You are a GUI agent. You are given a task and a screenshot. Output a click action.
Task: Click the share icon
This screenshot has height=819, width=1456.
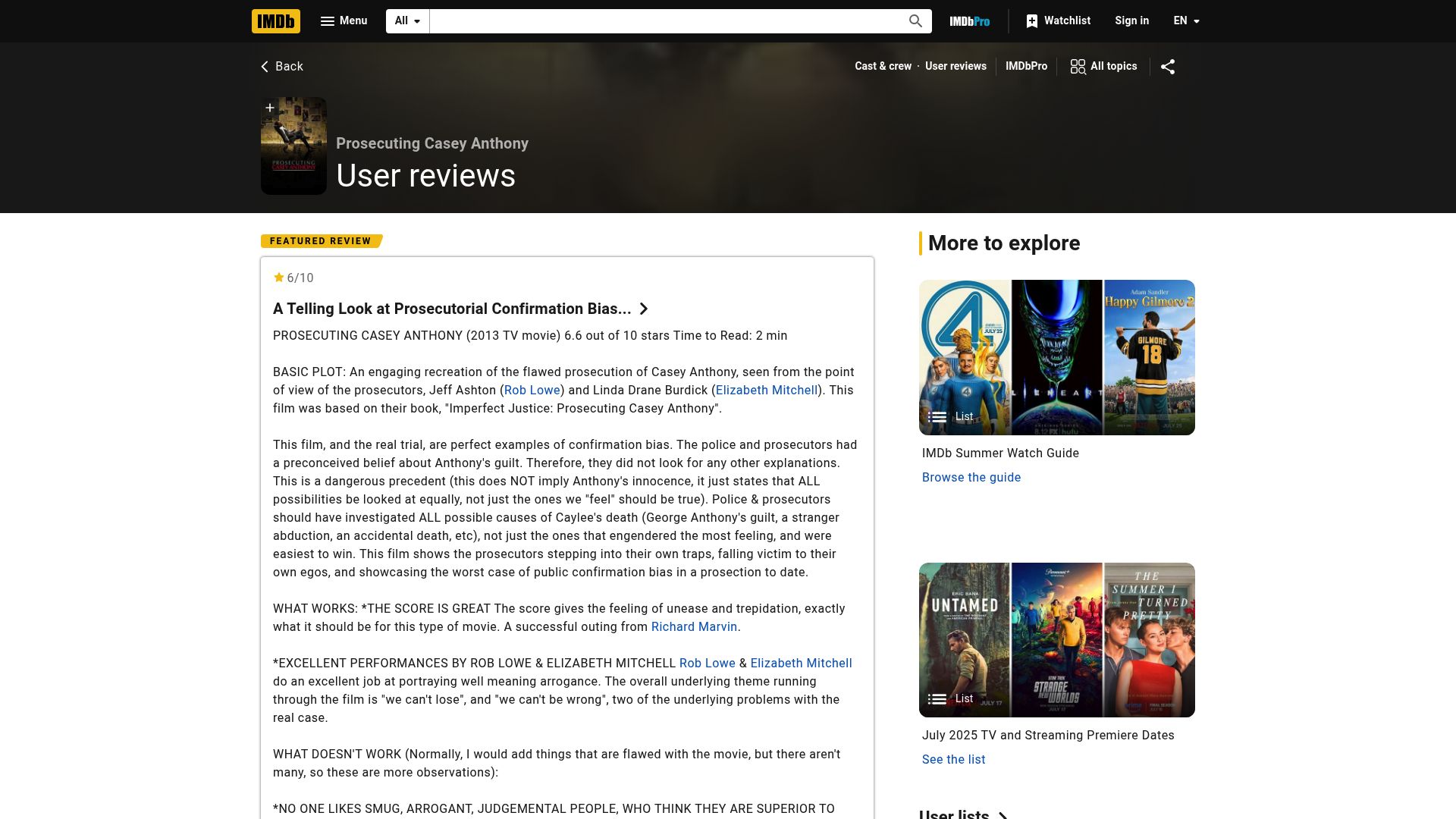click(x=1168, y=67)
